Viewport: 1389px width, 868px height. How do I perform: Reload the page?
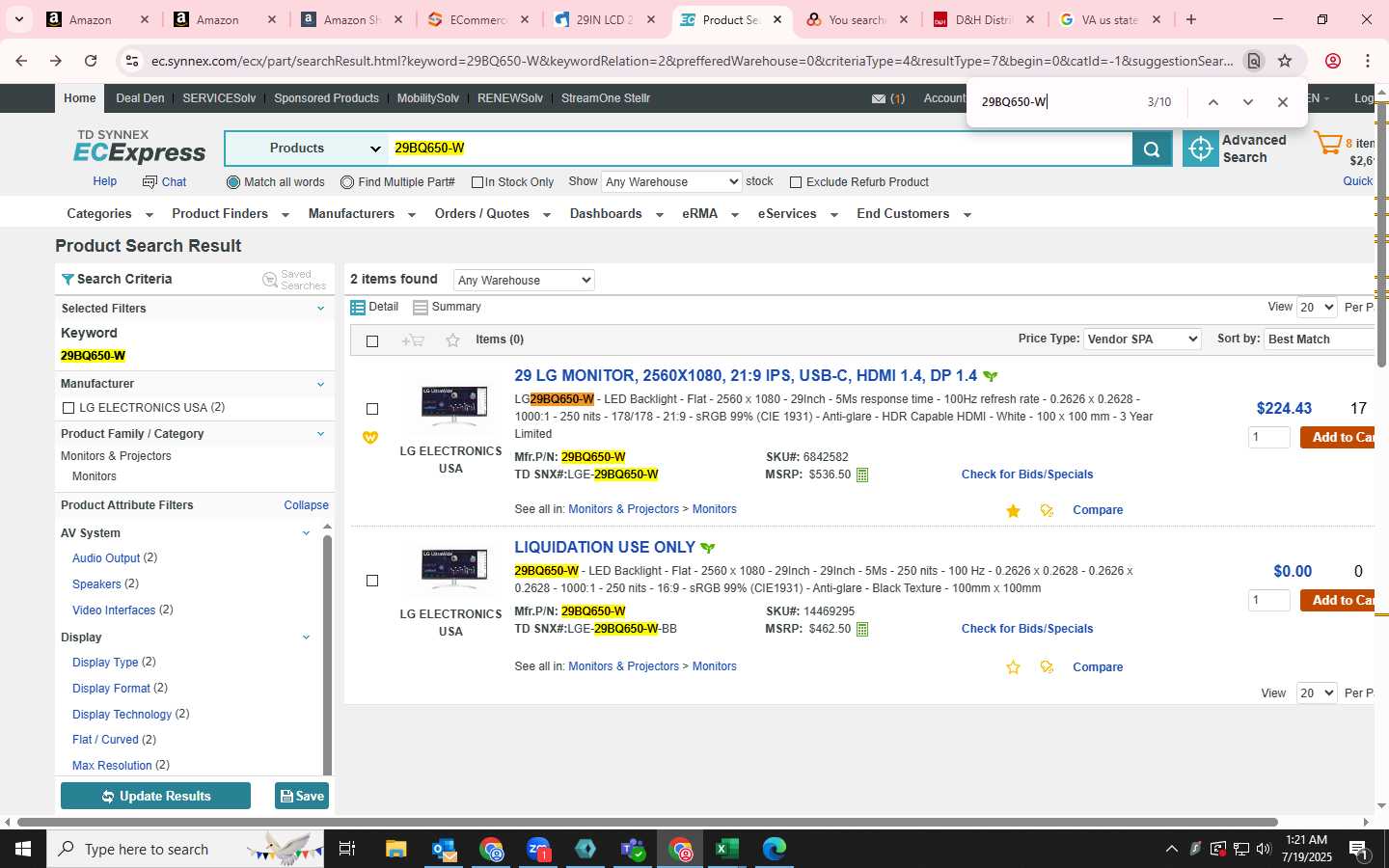pyautogui.click(x=91, y=61)
